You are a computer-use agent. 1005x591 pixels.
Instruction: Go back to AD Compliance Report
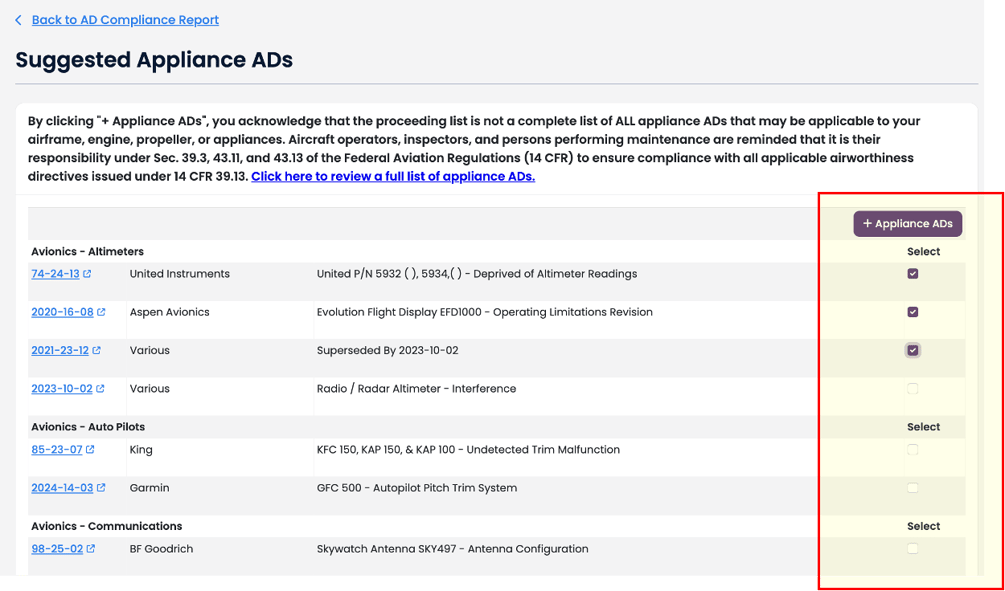click(125, 20)
